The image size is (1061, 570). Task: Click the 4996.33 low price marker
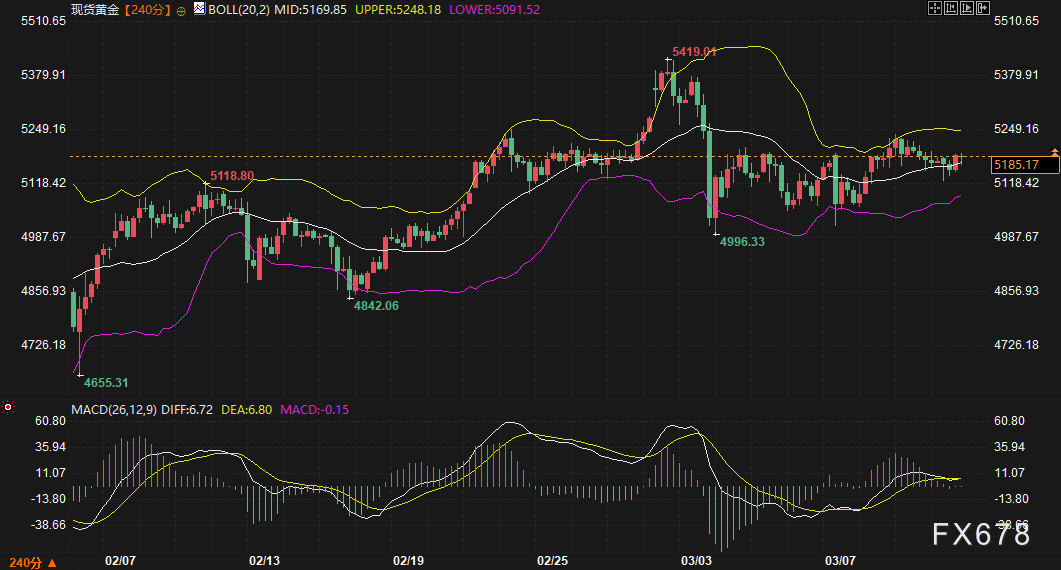click(x=742, y=242)
